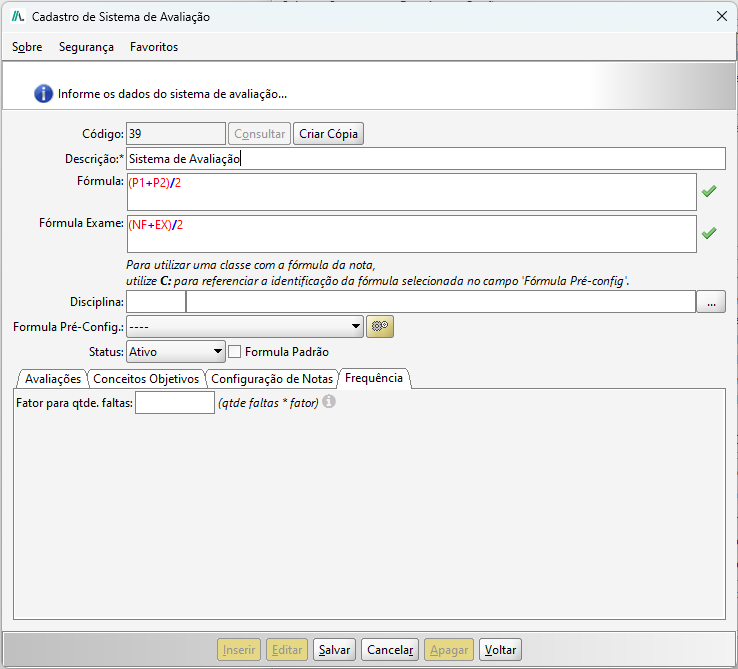Switch to the Configuração de Notas tab

pyautogui.click(x=272, y=379)
